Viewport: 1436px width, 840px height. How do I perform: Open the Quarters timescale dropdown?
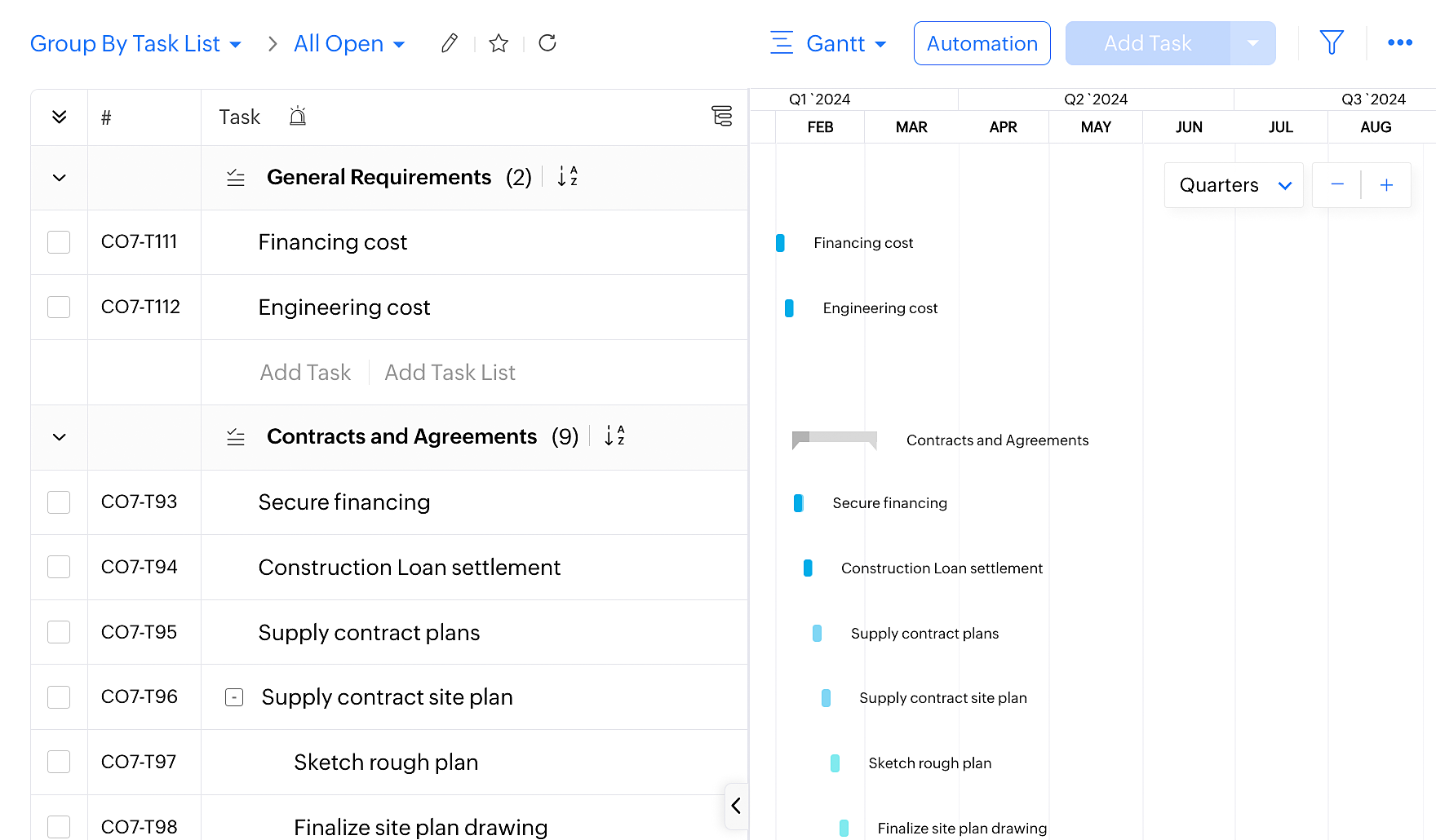[x=1234, y=185]
